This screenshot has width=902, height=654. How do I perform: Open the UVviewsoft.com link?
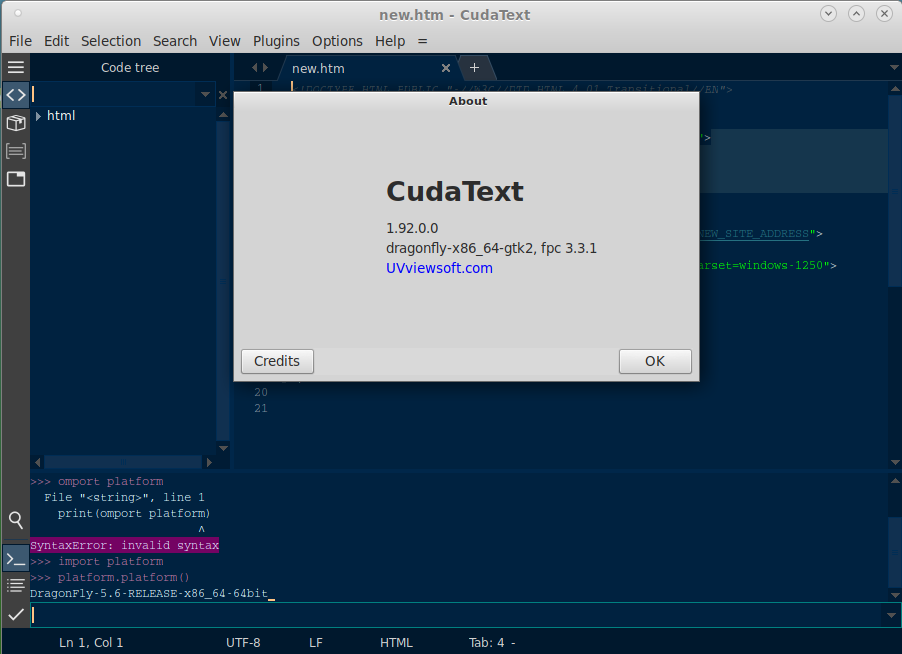click(439, 268)
